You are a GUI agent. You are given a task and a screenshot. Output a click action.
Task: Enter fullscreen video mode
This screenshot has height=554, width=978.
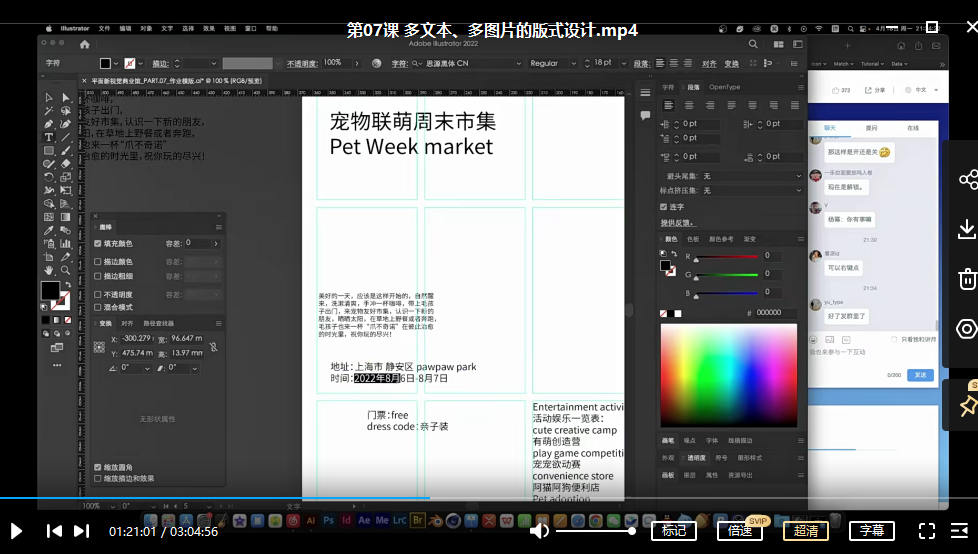coord(927,531)
